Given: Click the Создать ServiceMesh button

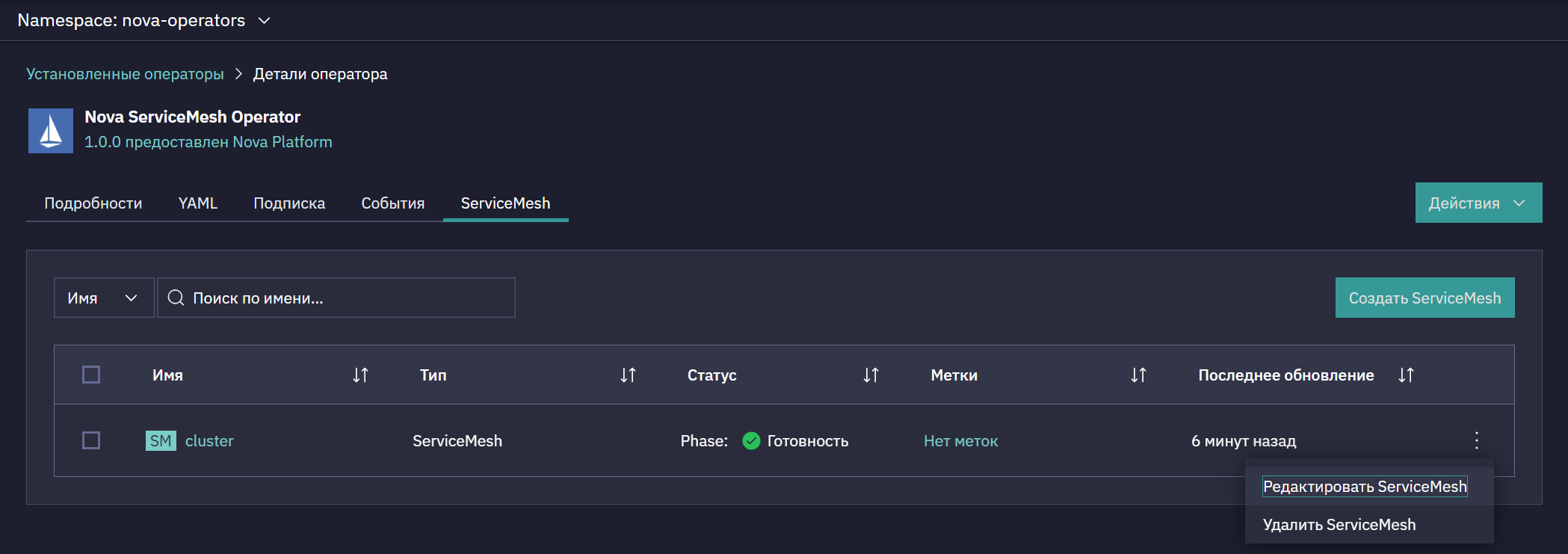Looking at the screenshot, I should [1425, 298].
